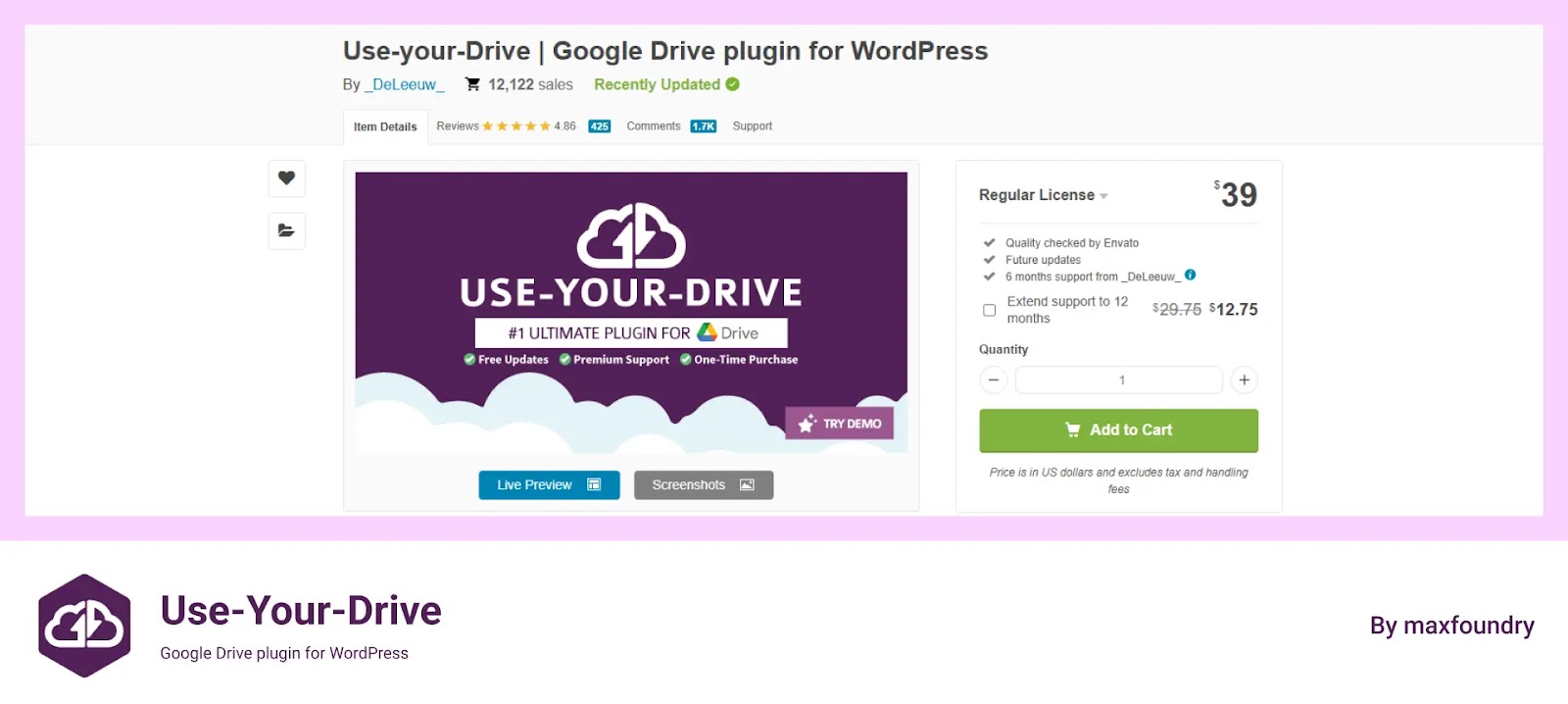Viewport: 1568px width, 704px height.
Task: Decrease quantity with the minus button
Action: [994, 379]
